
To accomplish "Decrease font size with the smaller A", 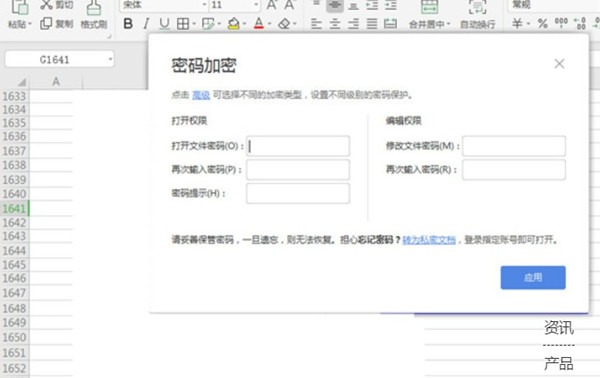I will [290, 5].
